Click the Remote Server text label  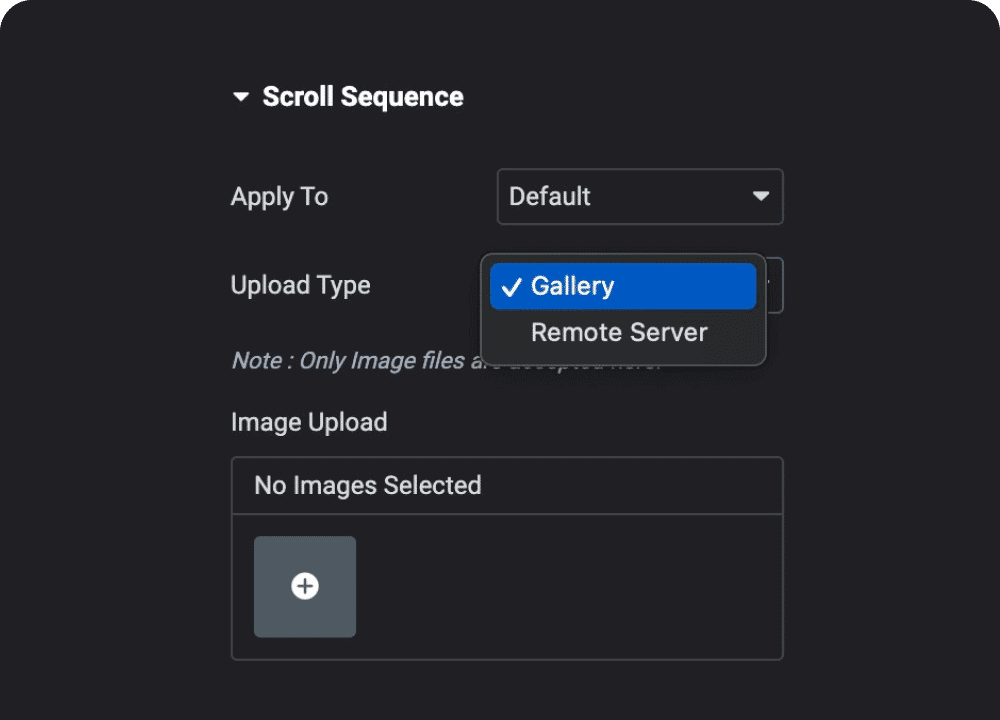(619, 333)
